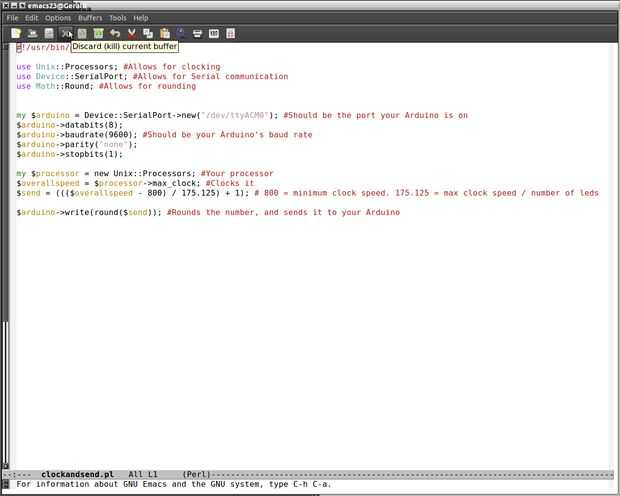Image resolution: width=620 pixels, height=496 pixels.
Task: Click the mode line status flags on the left
Action: point(19,474)
